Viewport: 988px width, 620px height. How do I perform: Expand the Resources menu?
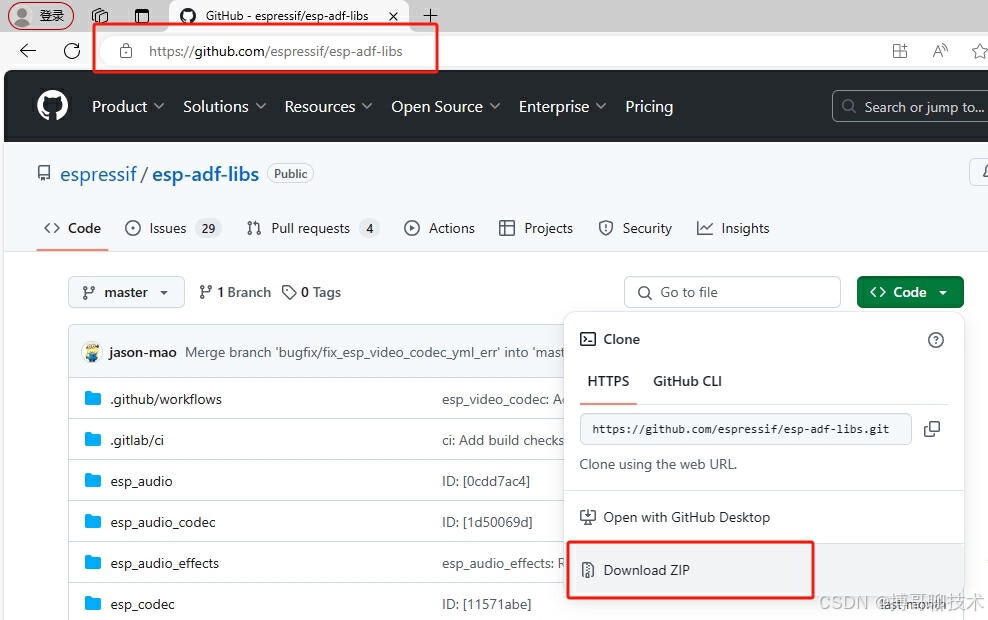pyautogui.click(x=328, y=106)
